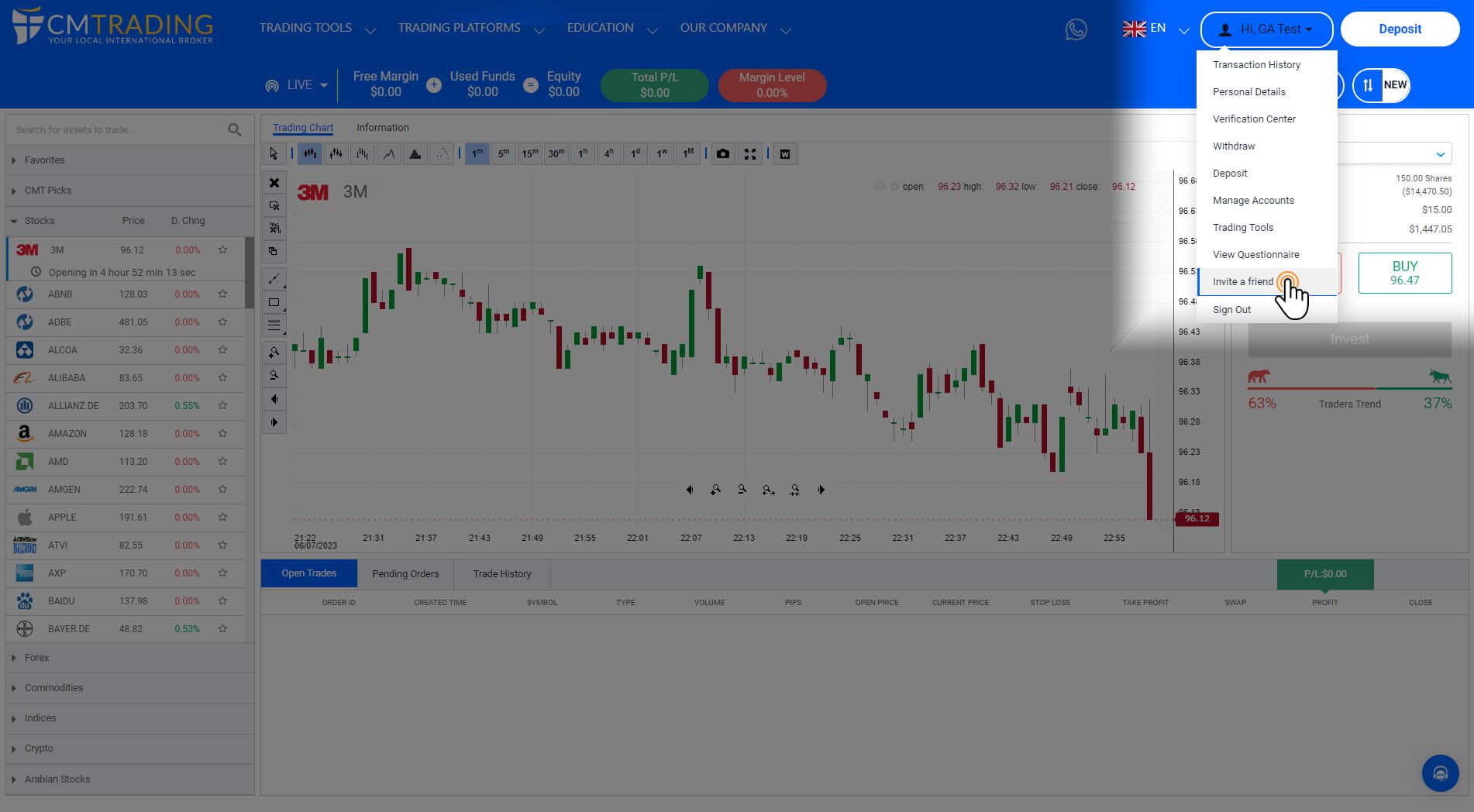Select the horizontal lines drawing tool
Viewport: 1474px width, 812px height.
274,325
